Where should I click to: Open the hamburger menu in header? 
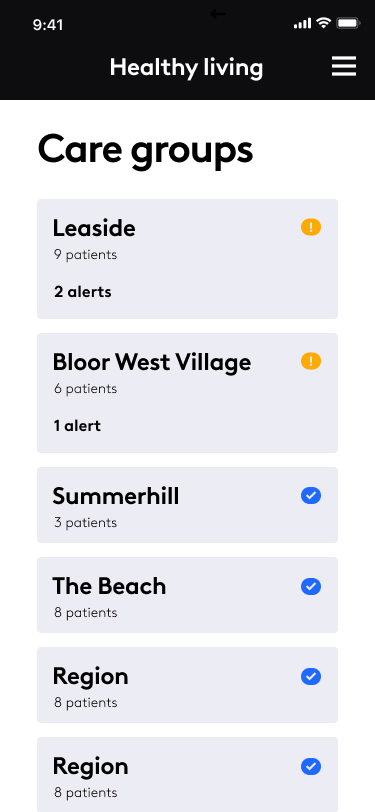[344, 66]
